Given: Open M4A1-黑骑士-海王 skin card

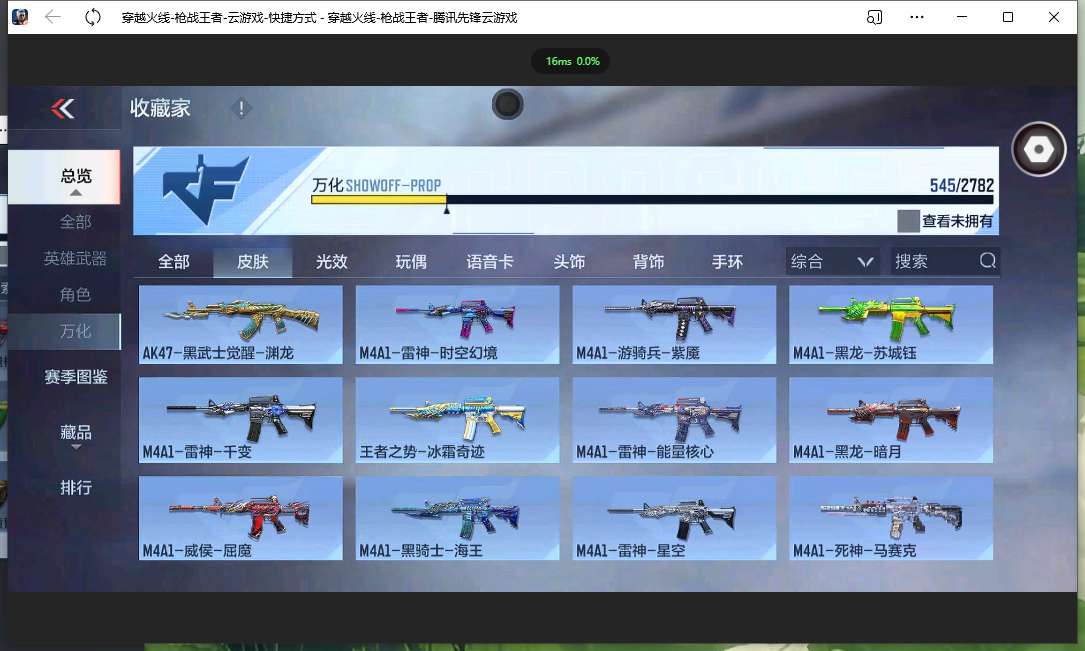Looking at the screenshot, I should click(457, 518).
